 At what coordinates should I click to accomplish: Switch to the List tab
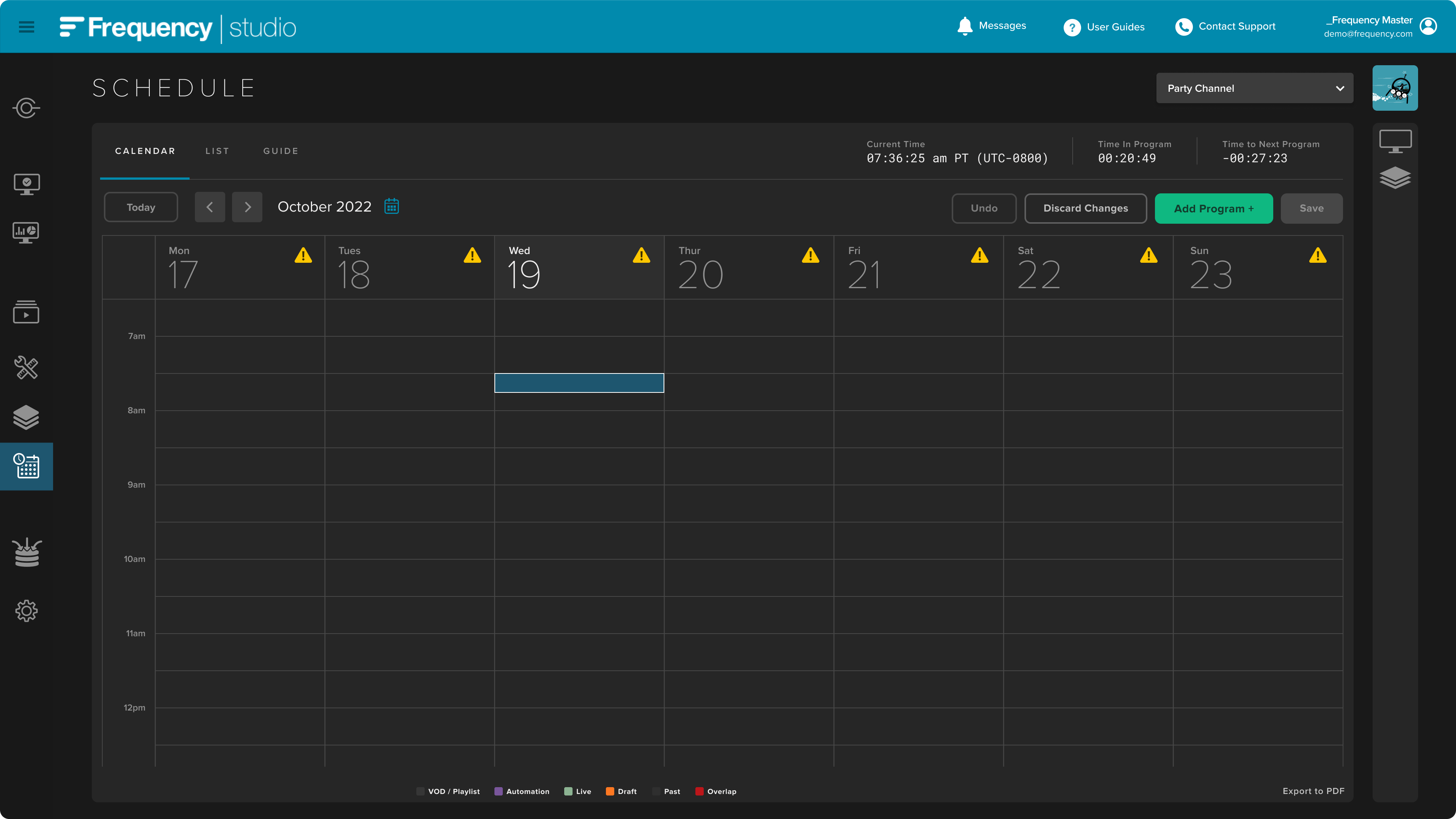coord(217,151)
